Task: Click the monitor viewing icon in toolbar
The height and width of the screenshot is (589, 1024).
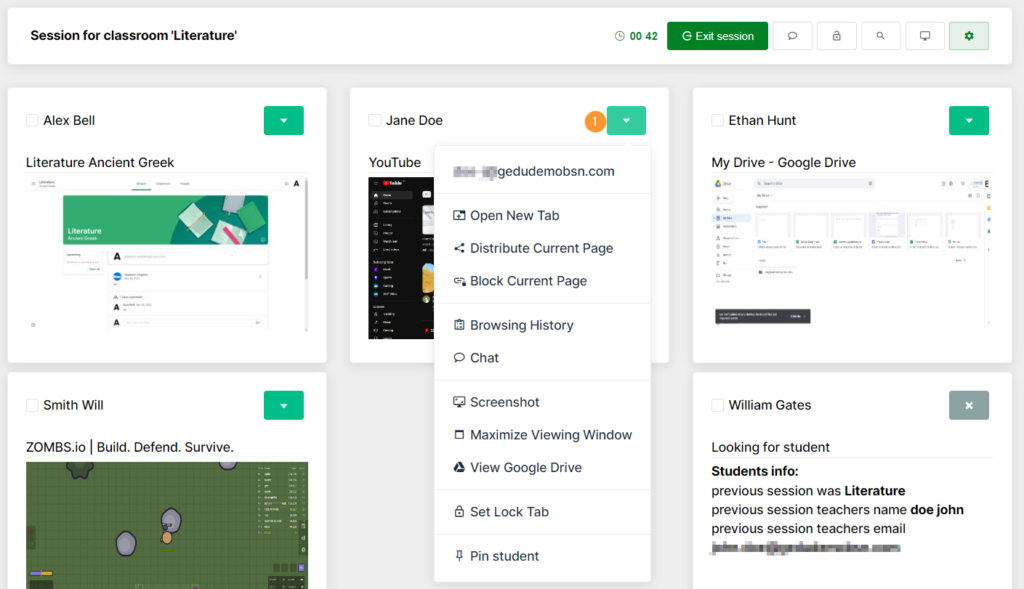Action: 924,35
